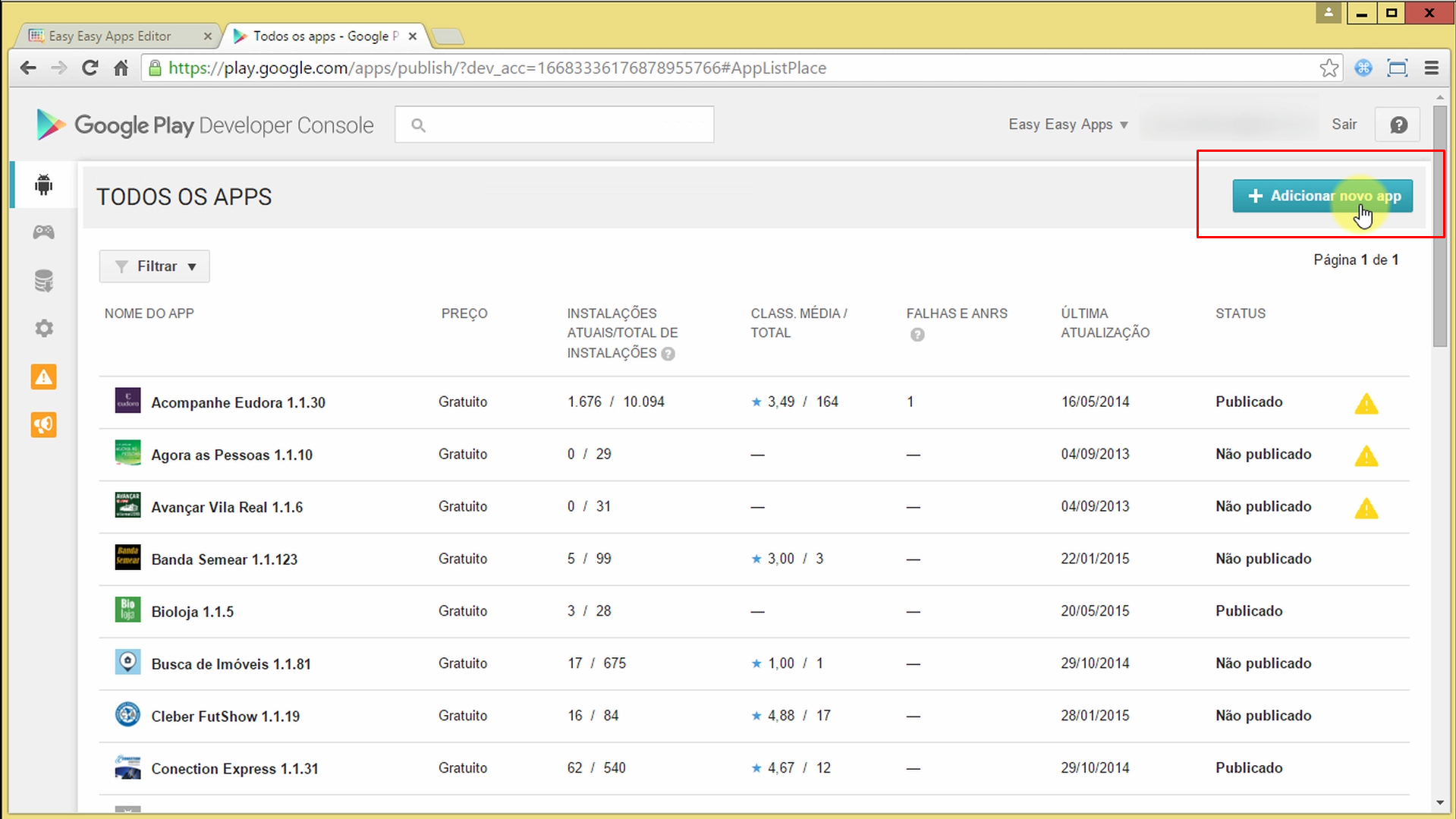Expand the Filtrar dropdown
This screenshot has height=819, width=1456.
[x=155, y=266]
